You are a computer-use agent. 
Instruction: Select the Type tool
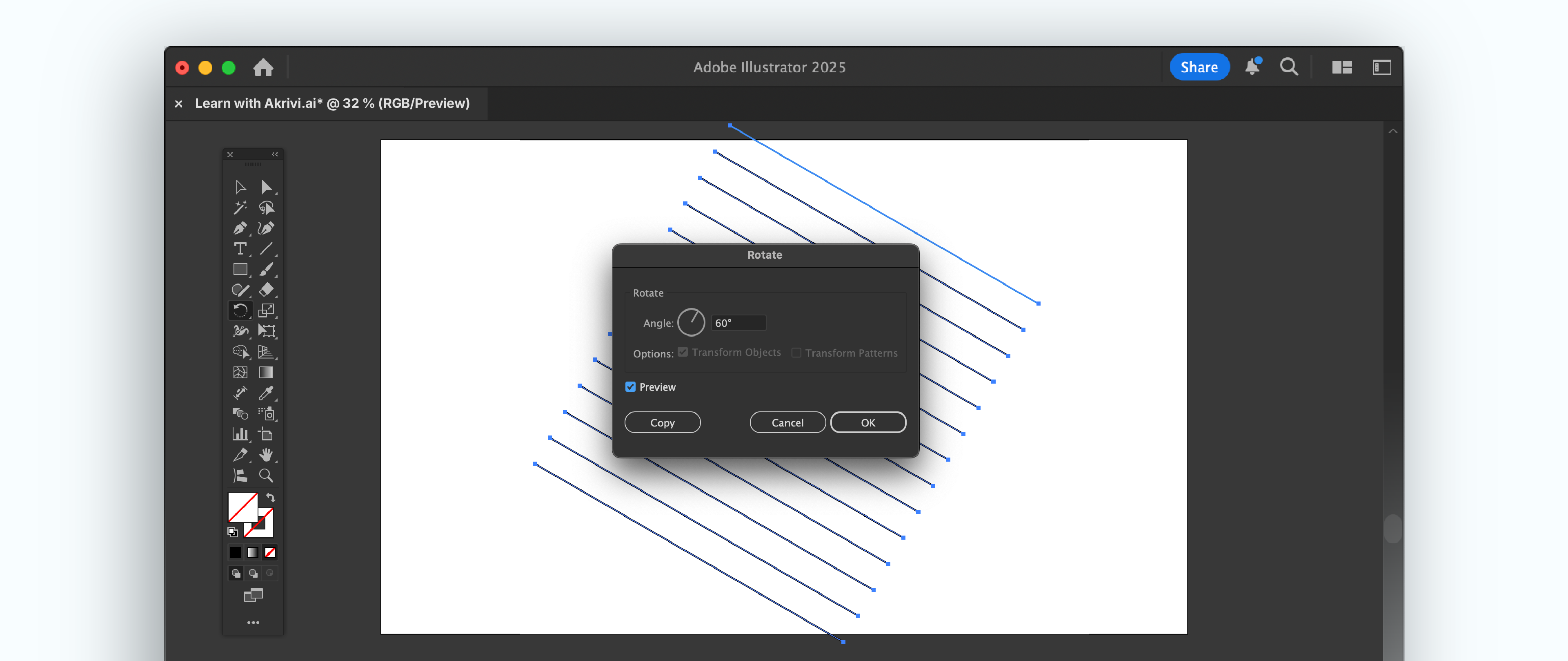coord(240,248)
